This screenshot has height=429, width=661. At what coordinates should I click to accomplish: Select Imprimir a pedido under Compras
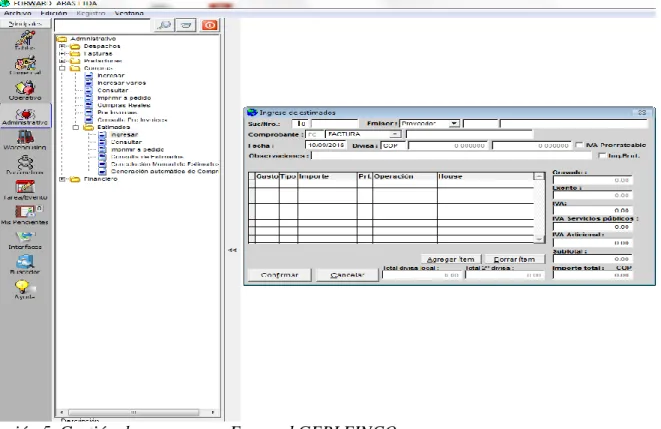pyautogui.click(x=124, y=98)
